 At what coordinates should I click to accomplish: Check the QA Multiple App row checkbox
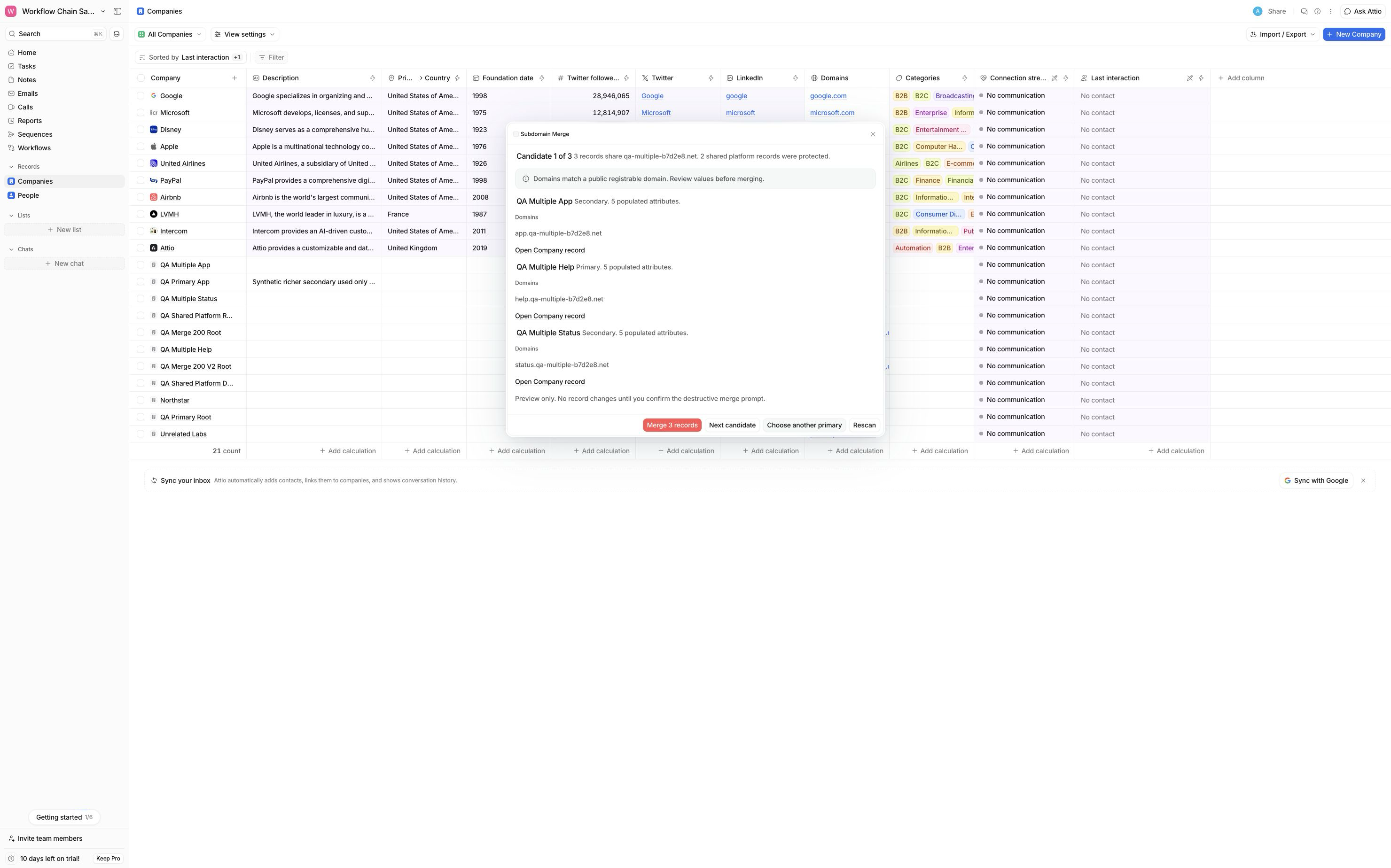[141, 264]
